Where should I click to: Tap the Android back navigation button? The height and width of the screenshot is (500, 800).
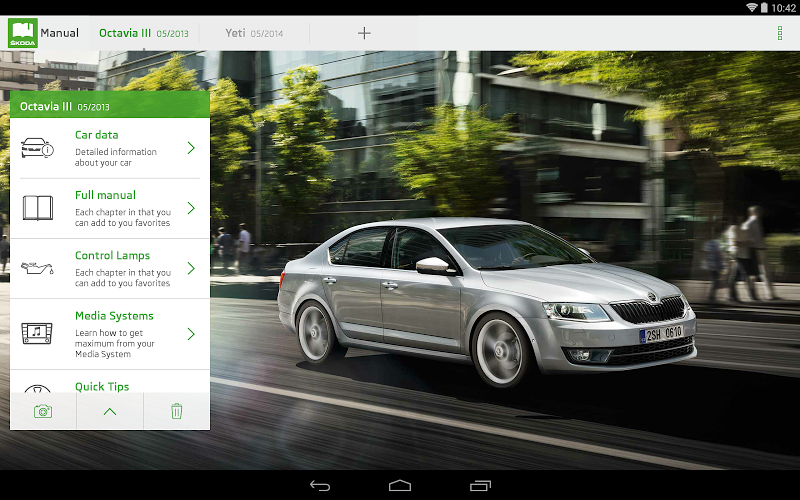pos(320,486)
